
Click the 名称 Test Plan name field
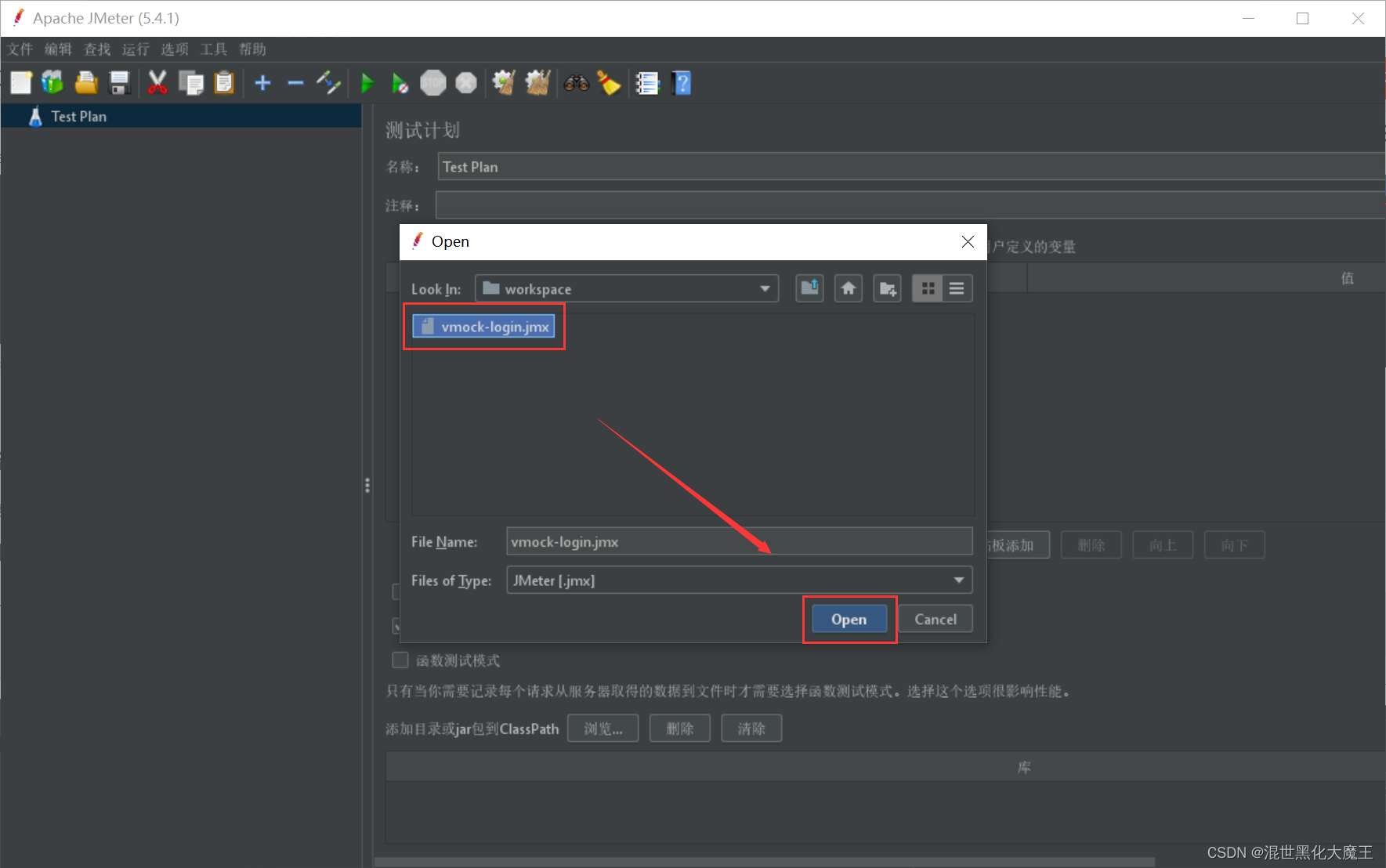[x=911, y=167]
